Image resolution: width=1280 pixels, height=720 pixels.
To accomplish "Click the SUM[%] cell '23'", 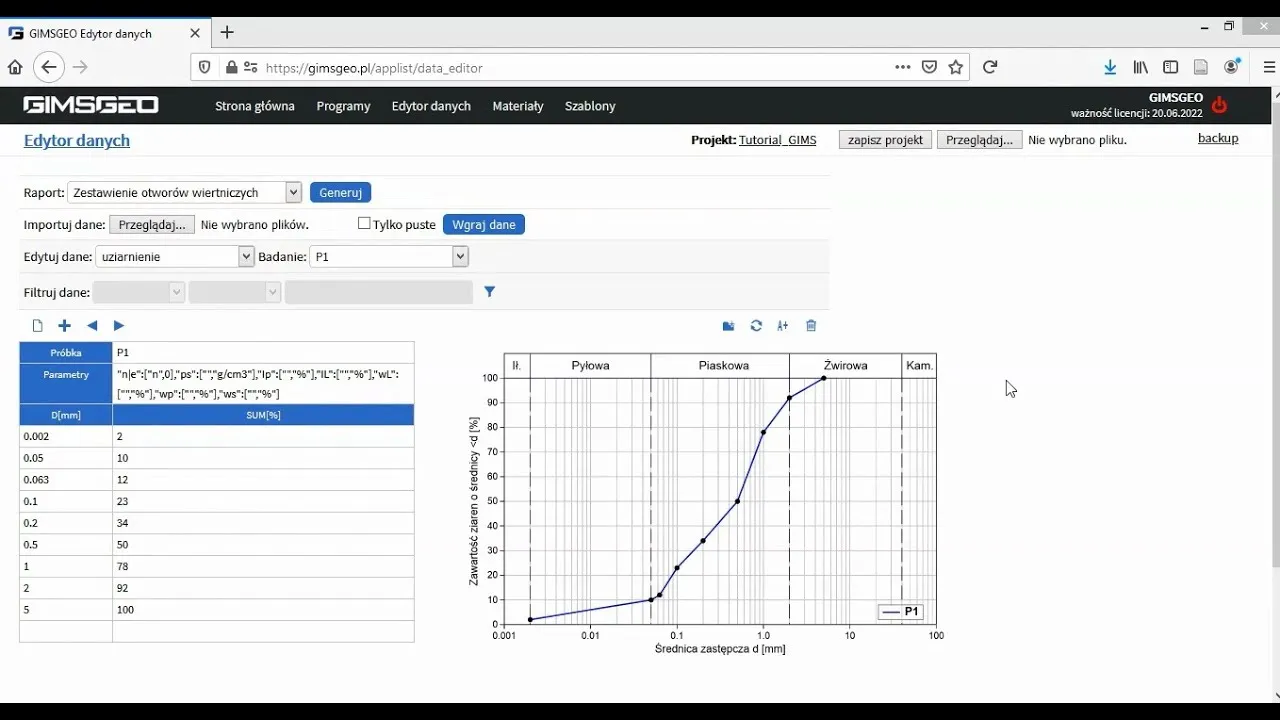I will [x=263, y=501].
